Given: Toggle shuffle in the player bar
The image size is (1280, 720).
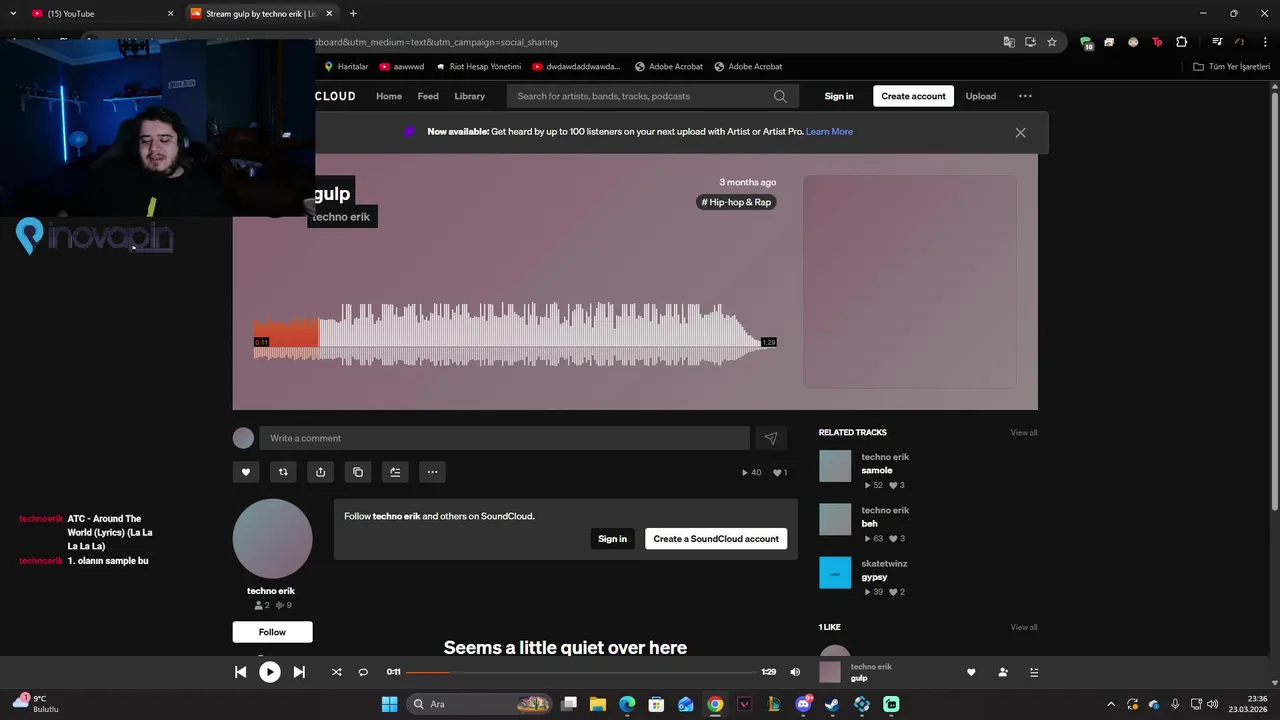Looking at the screenshot, I should [336, 672].
